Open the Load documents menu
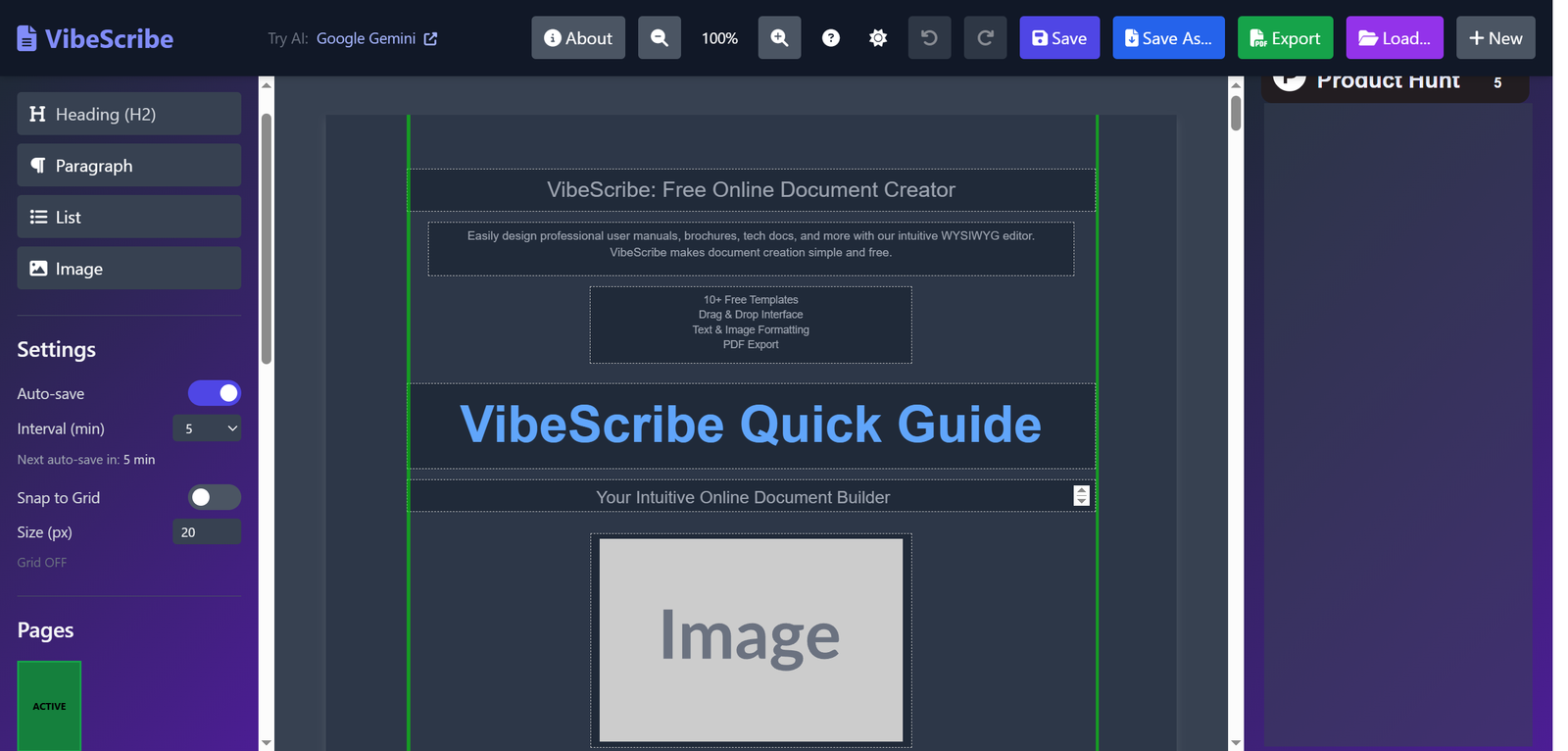This screenshot has height=751, width=1568. (x=1394, y=38)
